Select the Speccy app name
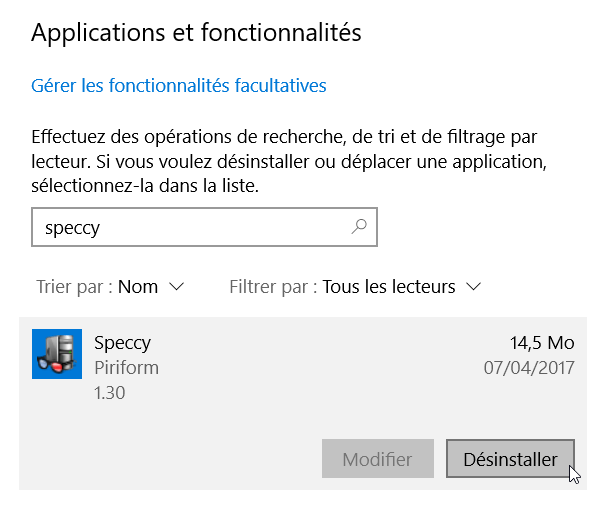Screen dimensions: 610x516 pos(122,343)
